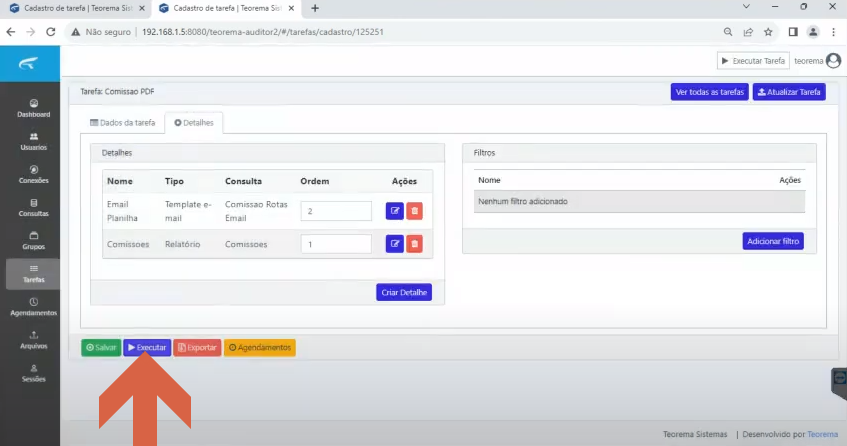Screen dimensions: 847x446
Task: Click the Consulta column header
Action: click(244, 181)
